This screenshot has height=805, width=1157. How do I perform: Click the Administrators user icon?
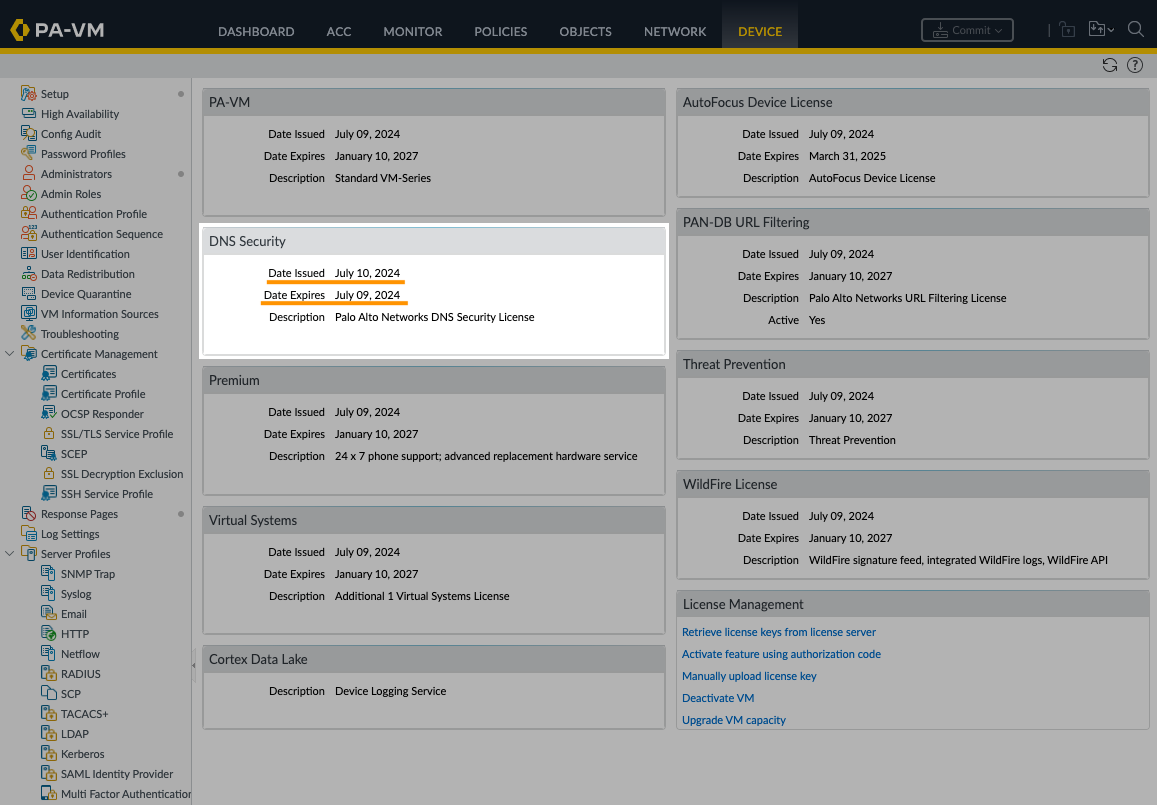click(28, 174)
